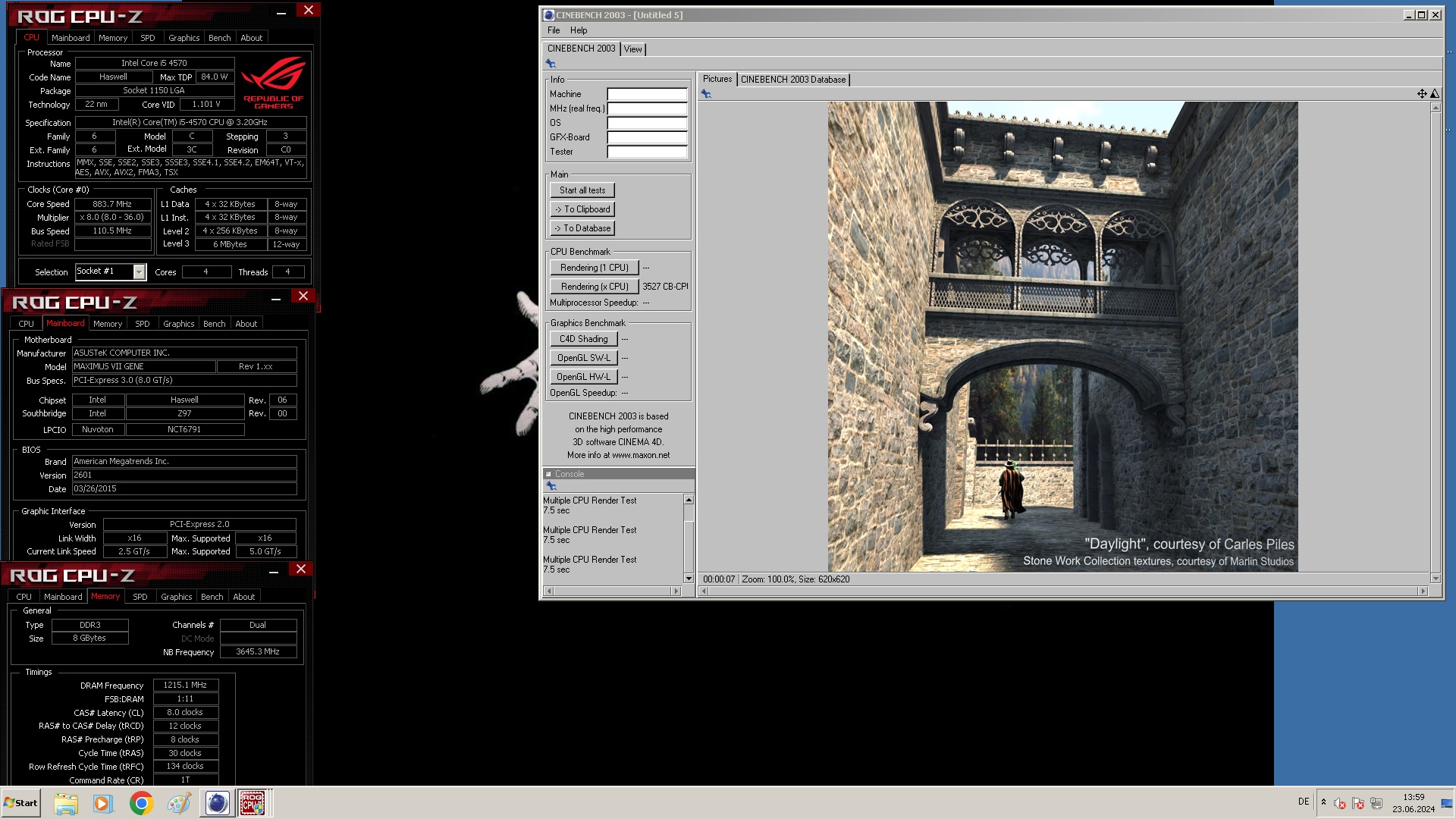This screenshot has width=1456, height=819.
Task: Open Mainboard tab in the top CPU-Z window
Action: [x=71, y=38]
